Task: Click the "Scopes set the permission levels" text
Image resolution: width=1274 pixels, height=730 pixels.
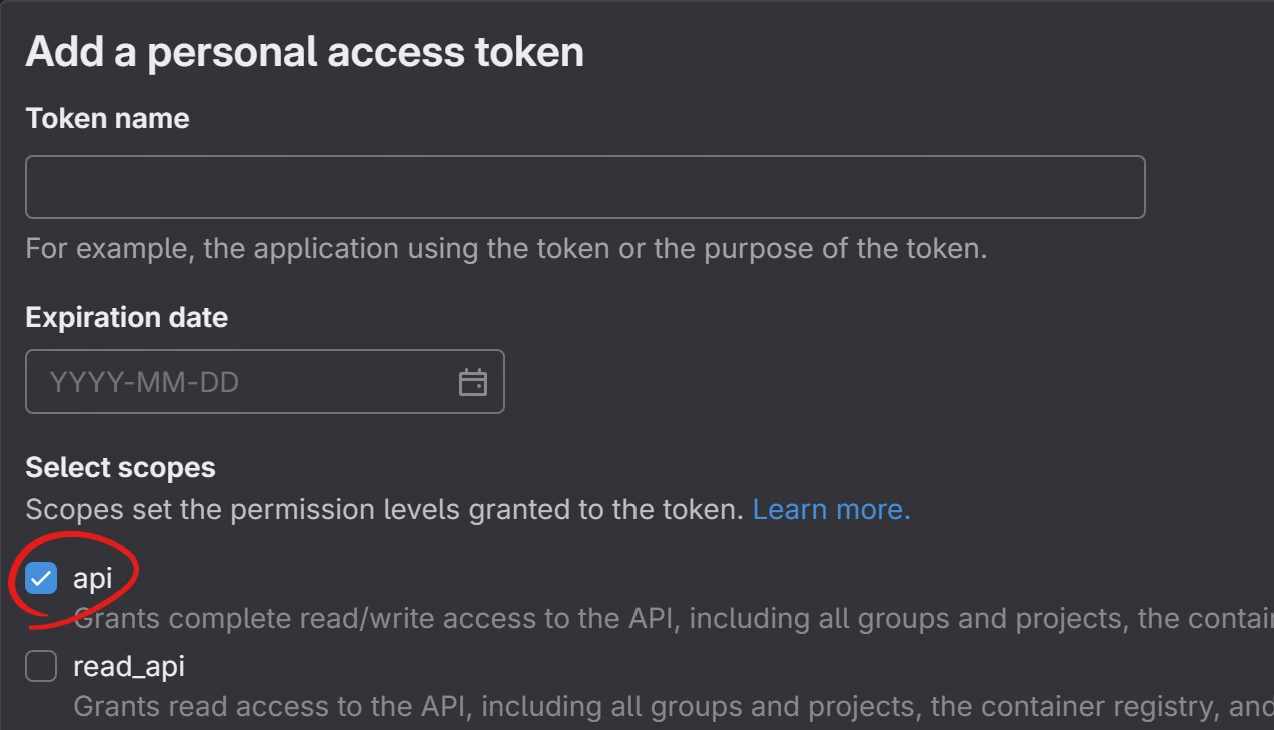Action: click(x=384, y=510)
